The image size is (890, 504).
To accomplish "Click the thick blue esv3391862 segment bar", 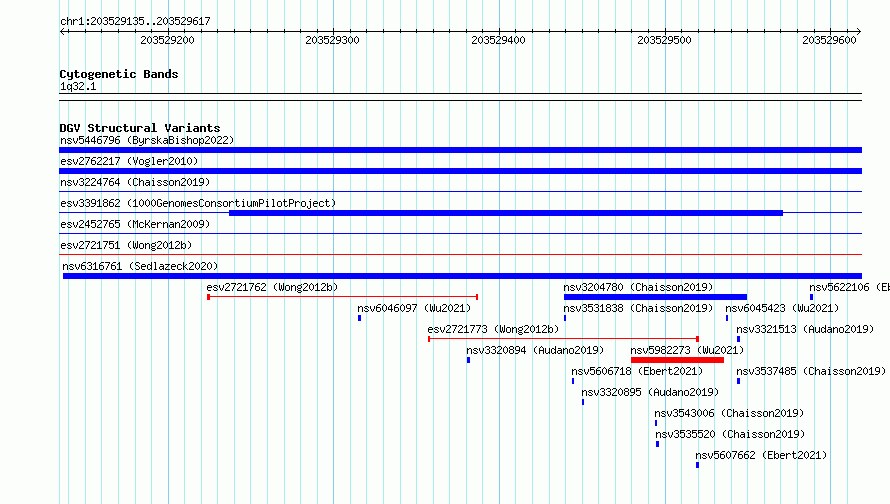I will (x=506, y=213).
